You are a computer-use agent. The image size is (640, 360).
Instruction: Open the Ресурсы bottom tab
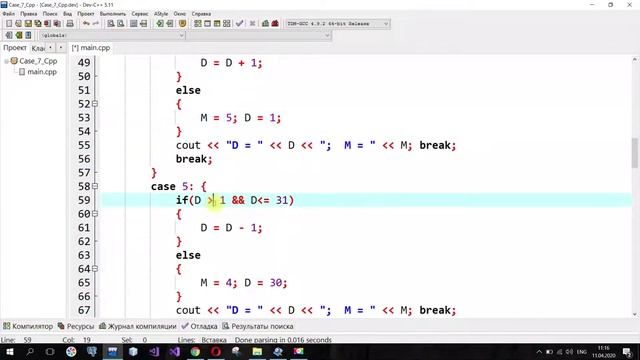76,327
